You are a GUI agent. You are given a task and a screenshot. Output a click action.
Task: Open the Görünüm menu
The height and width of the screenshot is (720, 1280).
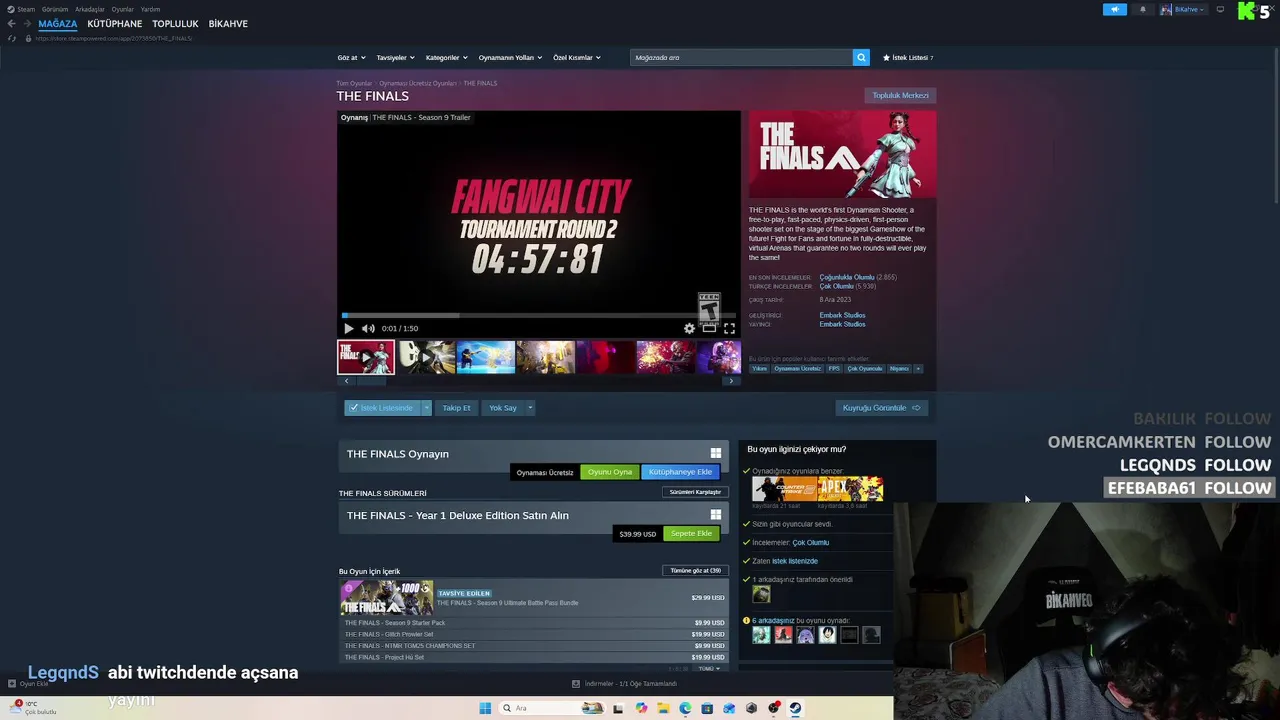55,9
